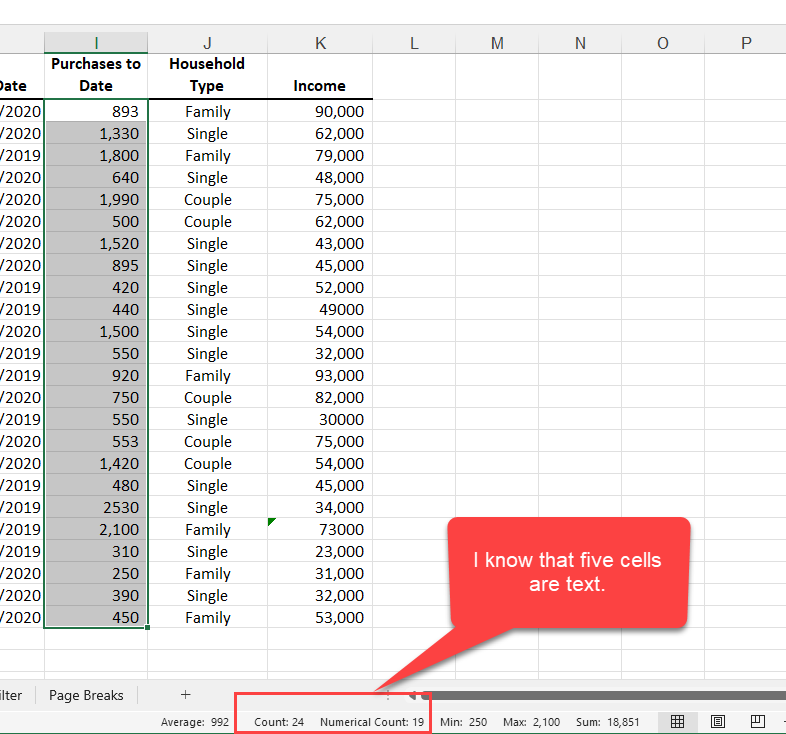Select the Purchases cell containing 2,100
Screen dimensions: 786x734
point(96,529)
